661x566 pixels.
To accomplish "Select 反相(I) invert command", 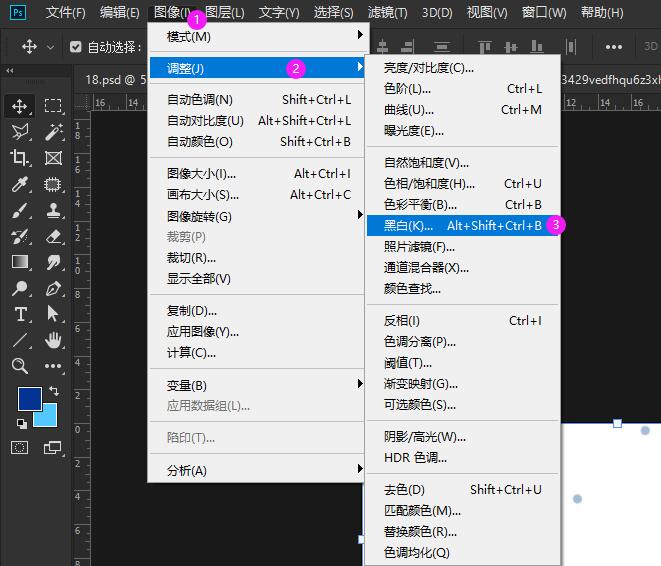I will [x=462, y=320].
